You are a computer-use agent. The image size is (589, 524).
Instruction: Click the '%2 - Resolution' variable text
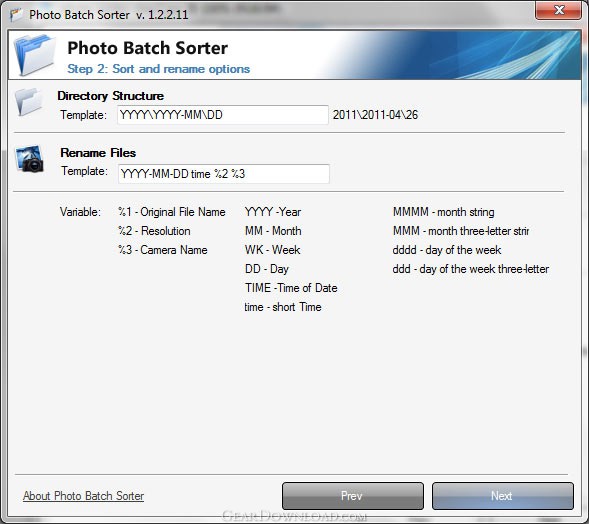154,231
